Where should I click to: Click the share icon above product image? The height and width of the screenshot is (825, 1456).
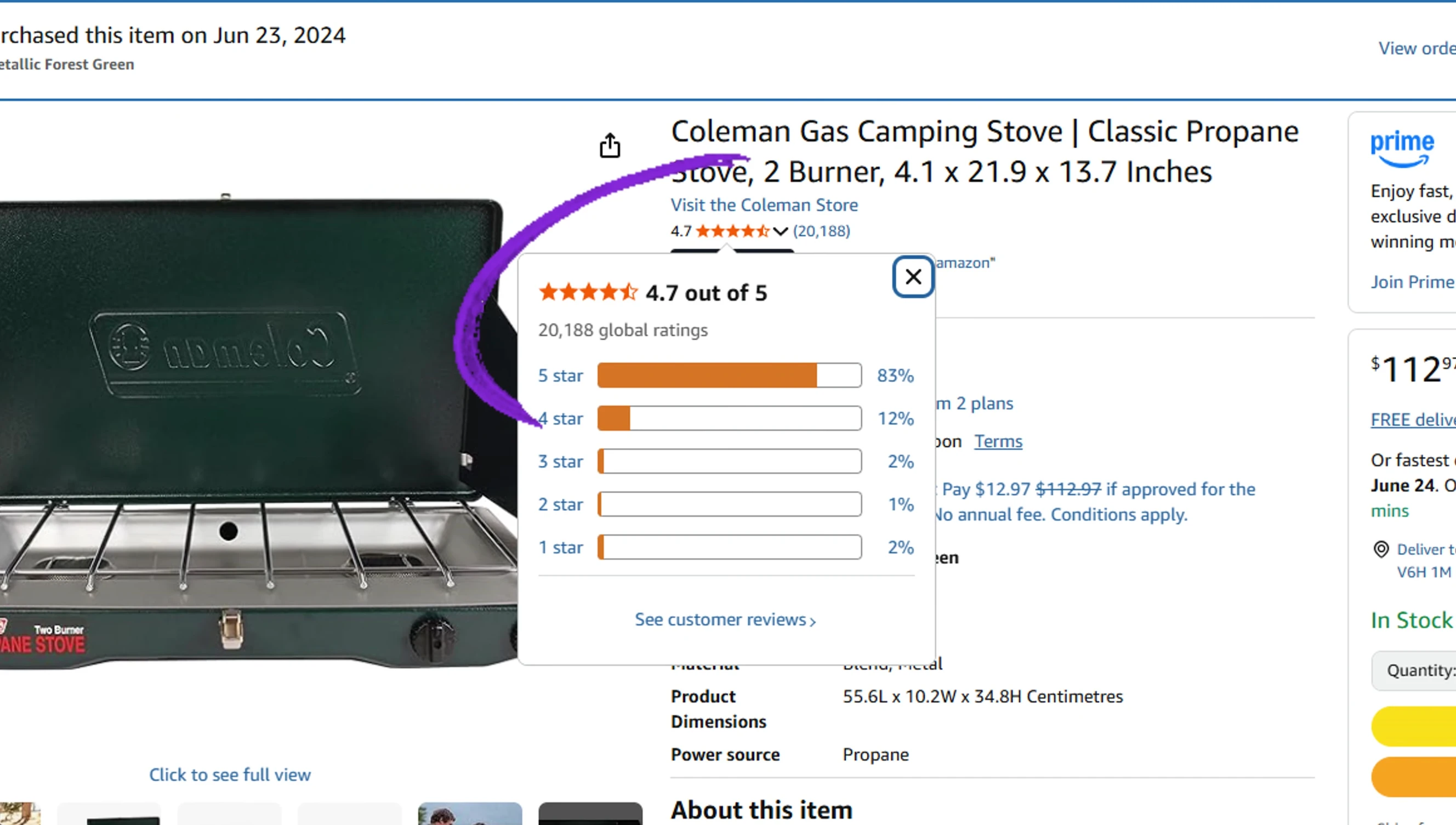[610, 146]
